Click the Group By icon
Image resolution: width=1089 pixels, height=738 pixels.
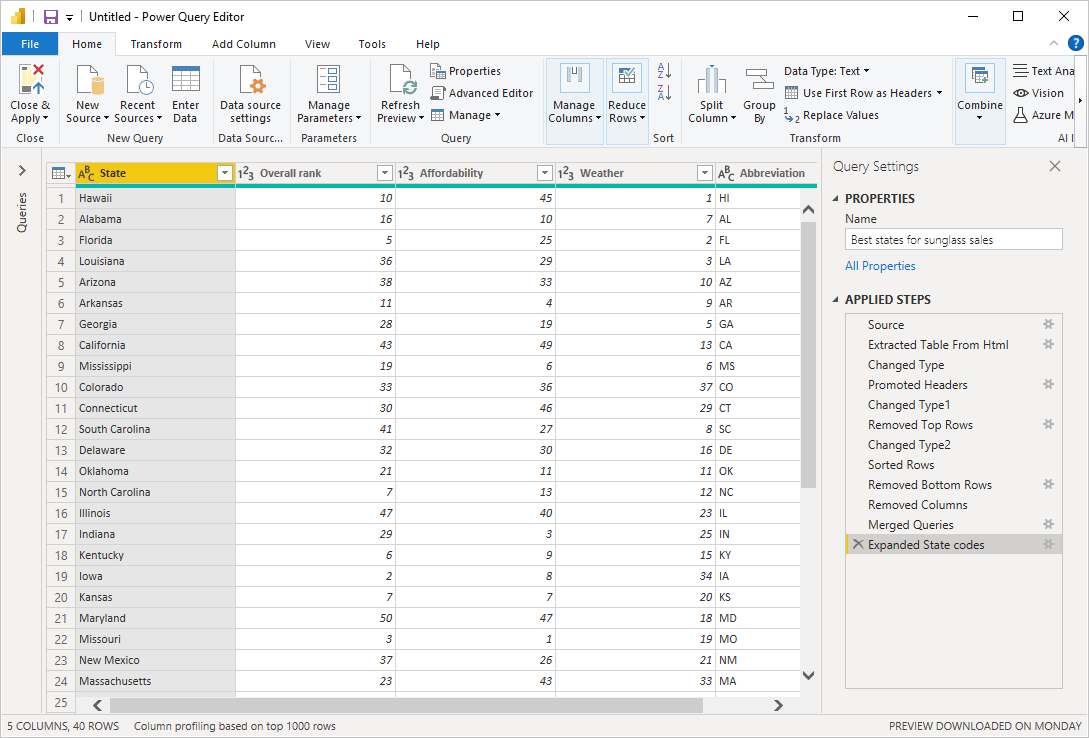[x=759, y=79]
